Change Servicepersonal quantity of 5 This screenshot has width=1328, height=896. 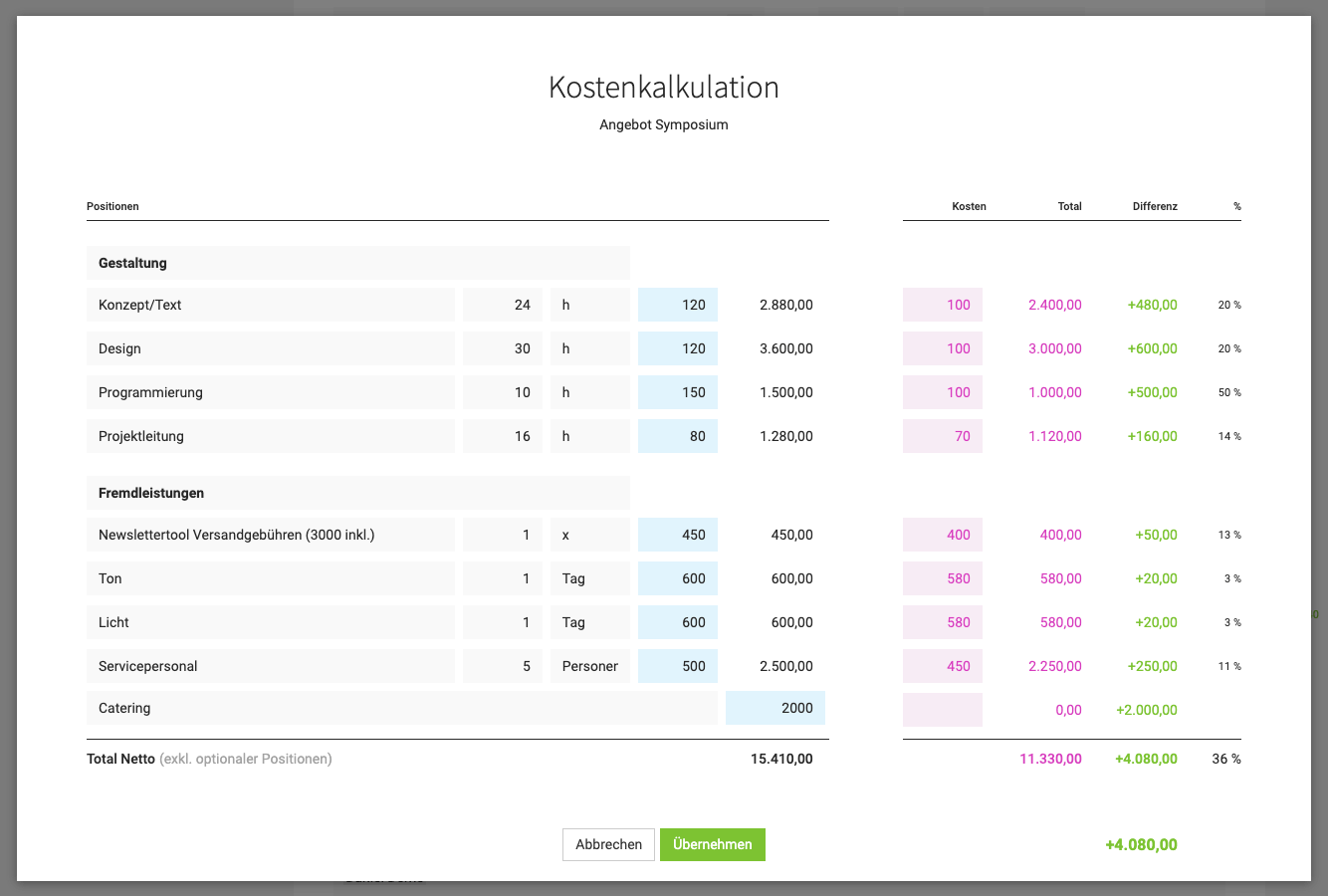(503, 666)
